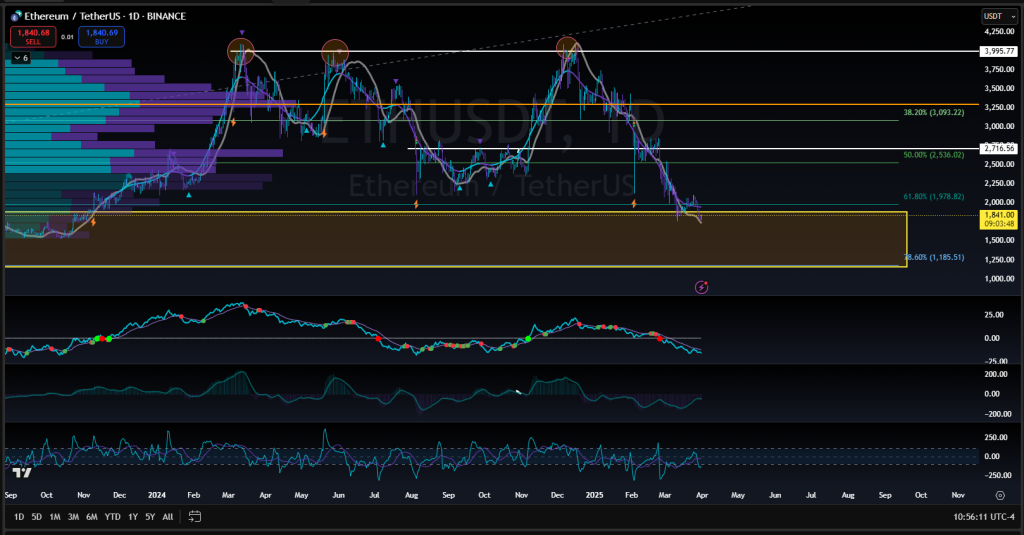Click the purple down-triangle marker near October 2024
This screenshot has height=535, width=1024.
(480, 141)
